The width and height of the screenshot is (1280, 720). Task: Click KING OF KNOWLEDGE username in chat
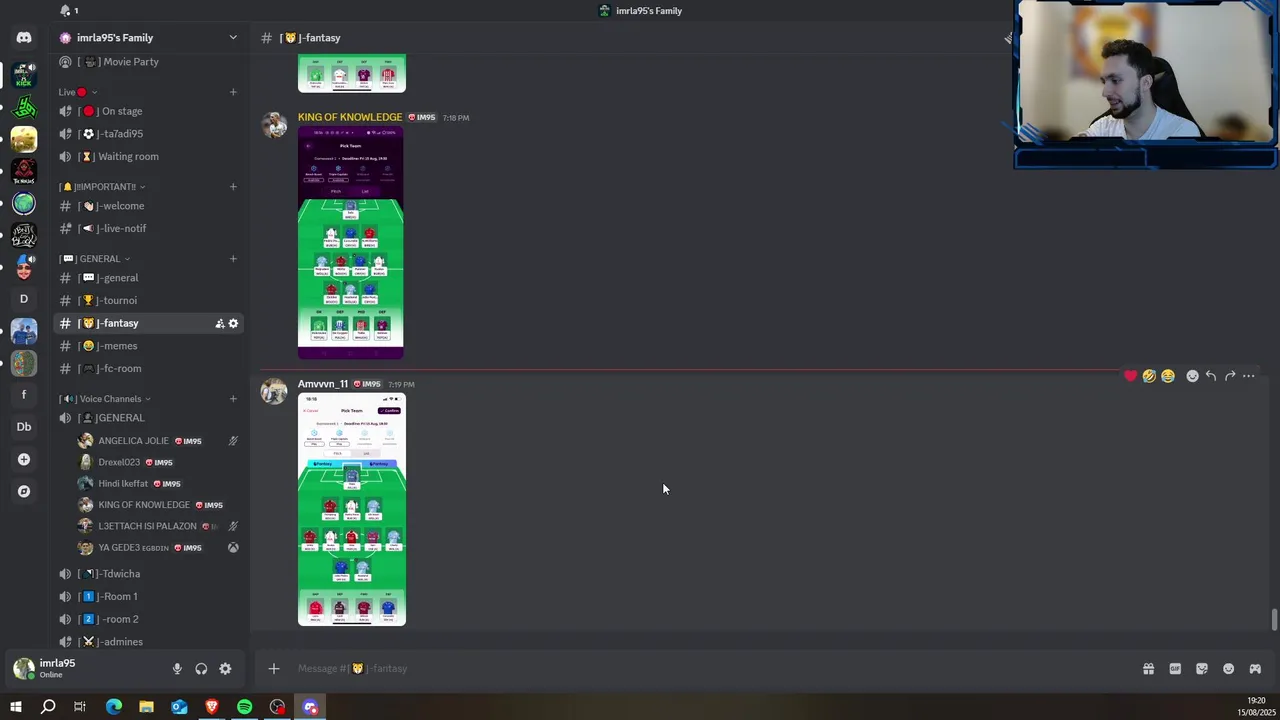click(350, 117)
